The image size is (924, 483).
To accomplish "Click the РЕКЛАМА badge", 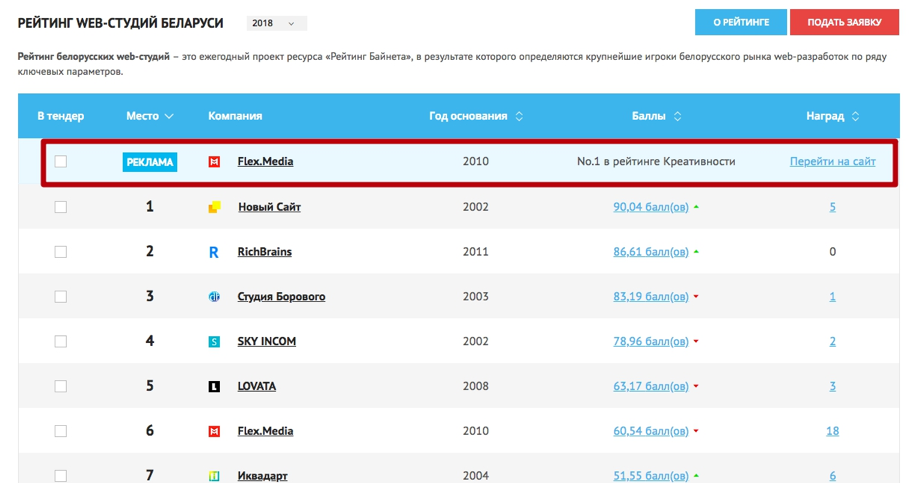I will 150,162.
